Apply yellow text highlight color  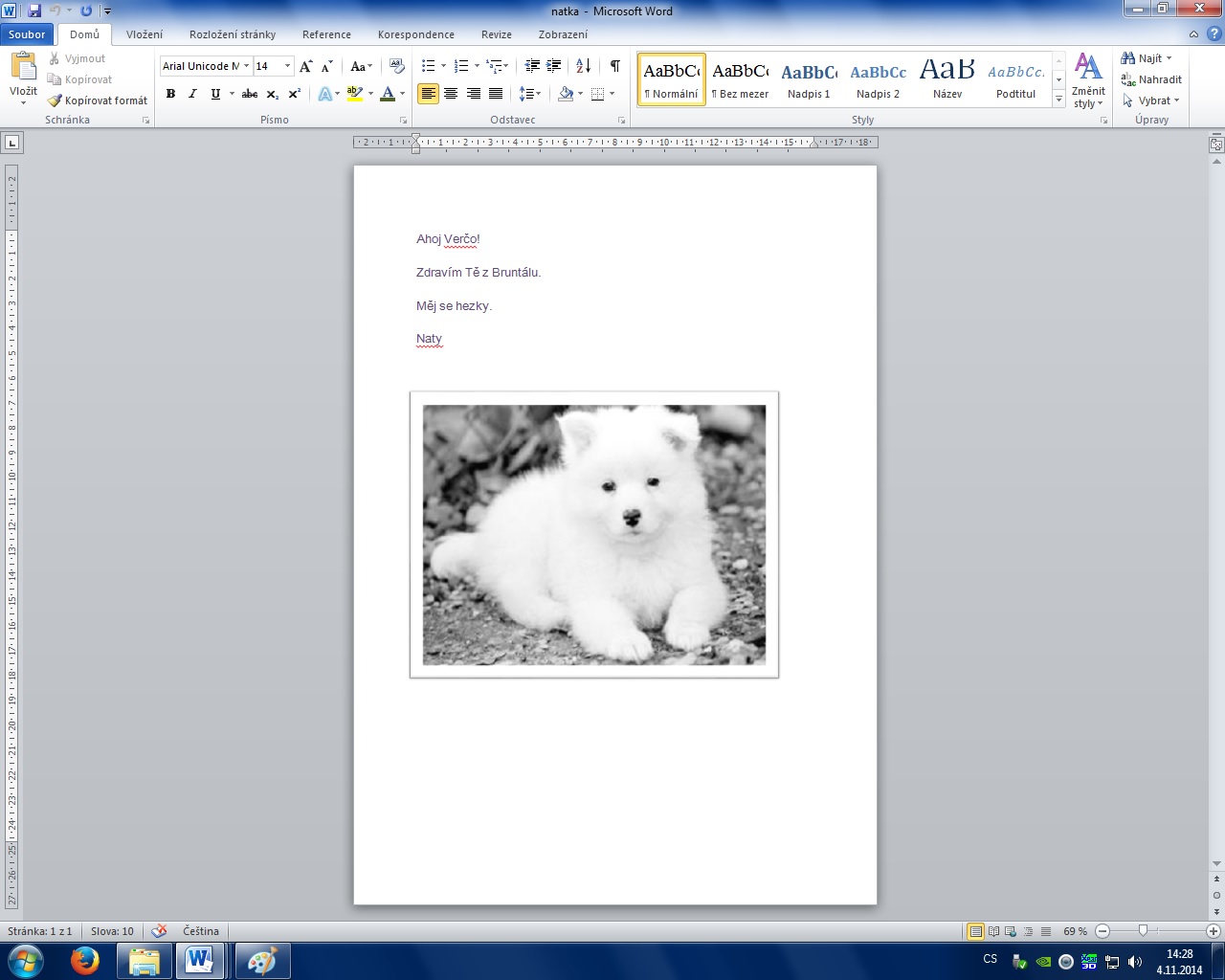coord(355,94)
